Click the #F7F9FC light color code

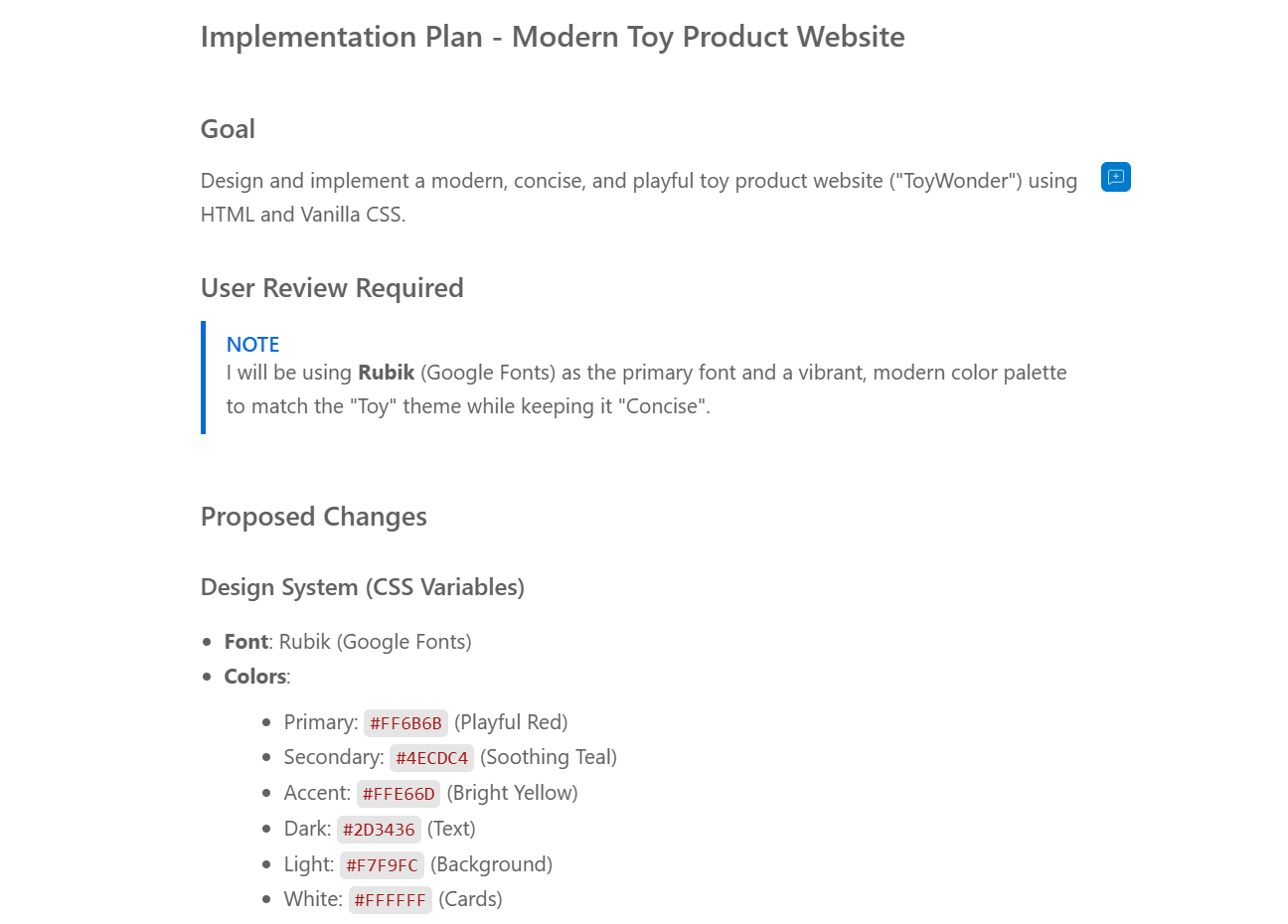(x=382, y=865)
